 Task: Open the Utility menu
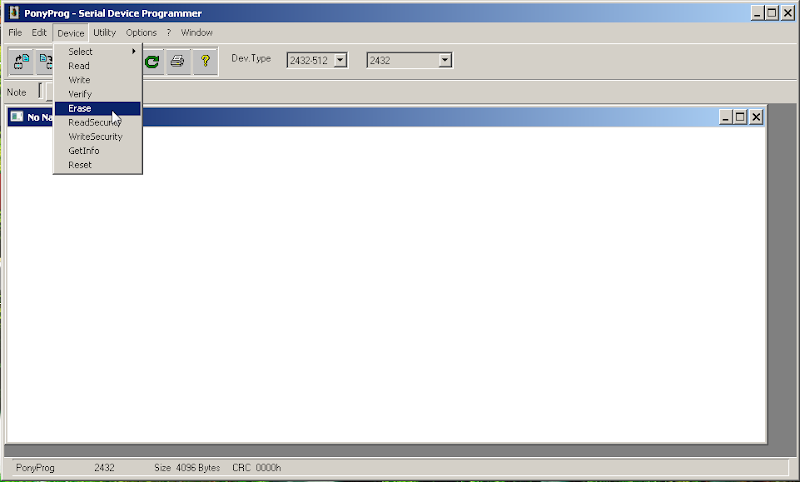point(105,33)
